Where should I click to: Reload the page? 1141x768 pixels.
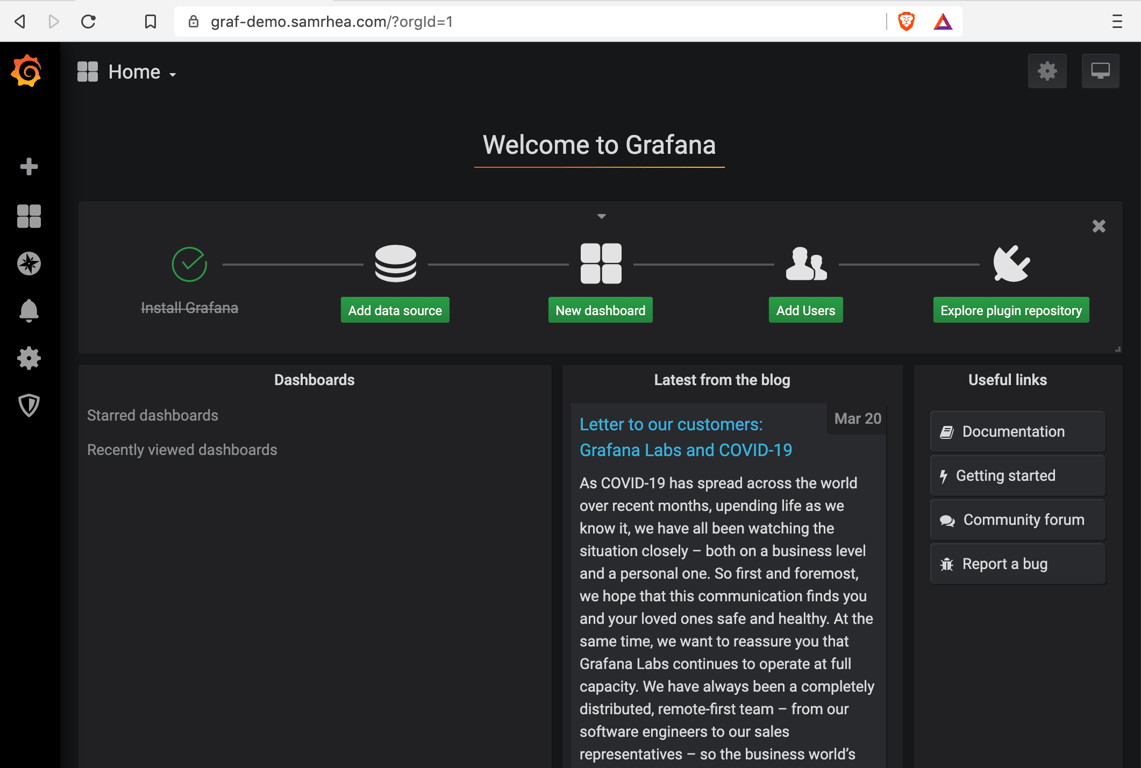88,22
